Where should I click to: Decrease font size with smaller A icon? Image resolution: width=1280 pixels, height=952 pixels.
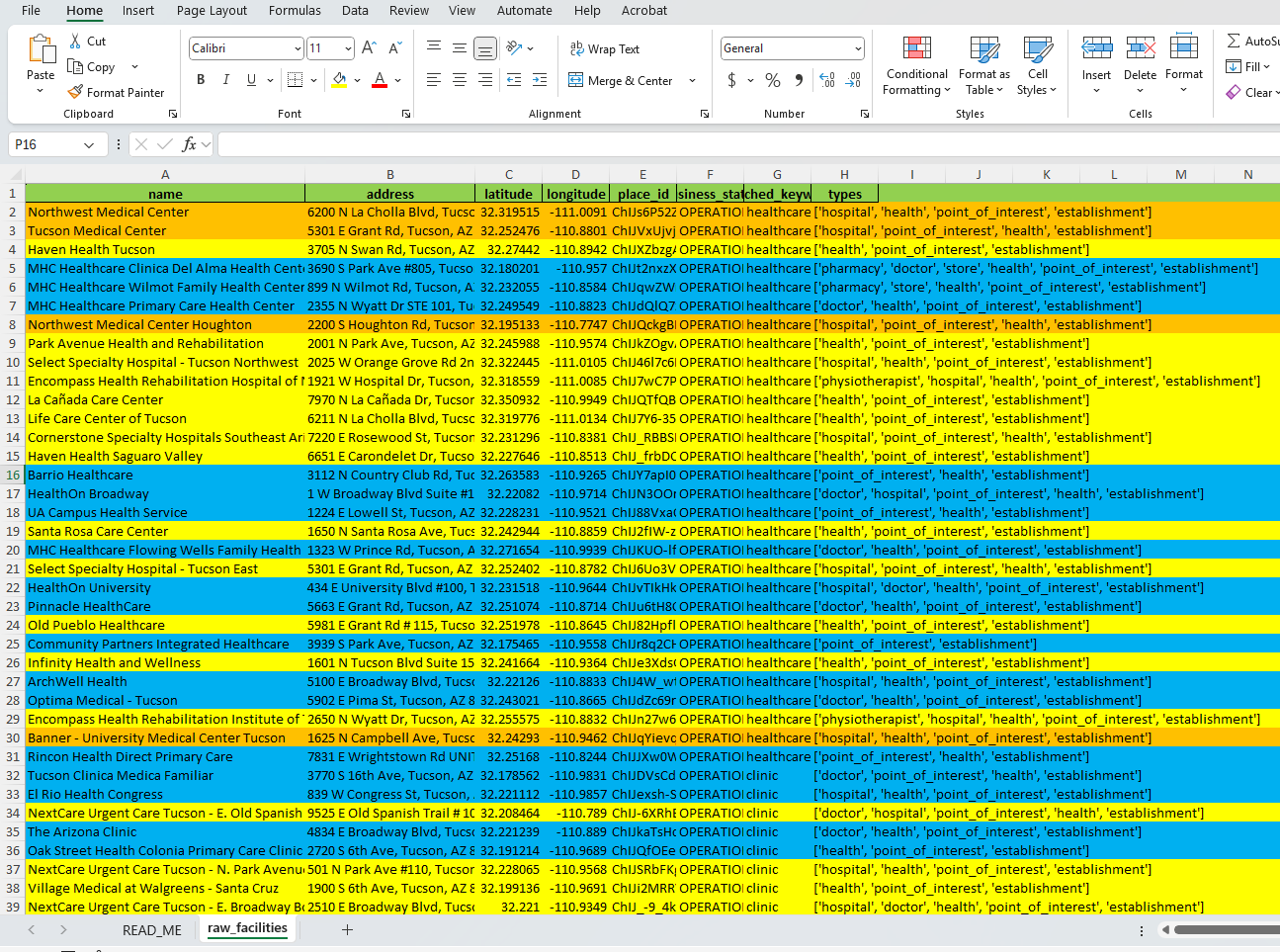[x=394, y=47]
